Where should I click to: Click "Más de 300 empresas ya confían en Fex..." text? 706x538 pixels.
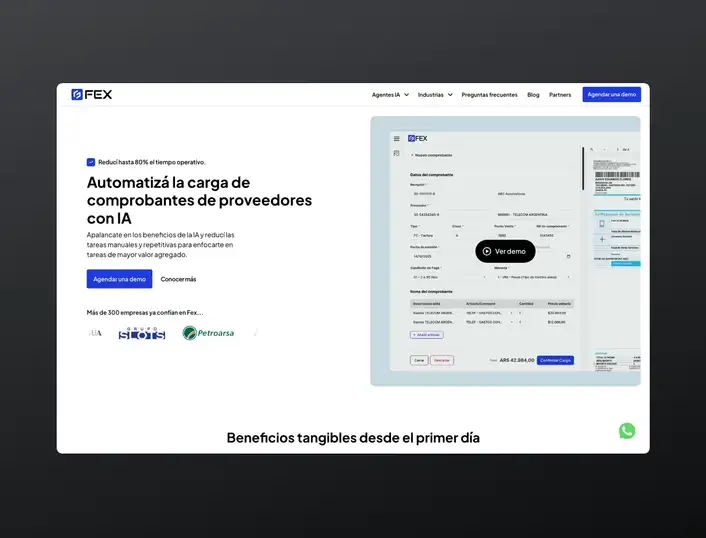(x=145, y=312)
